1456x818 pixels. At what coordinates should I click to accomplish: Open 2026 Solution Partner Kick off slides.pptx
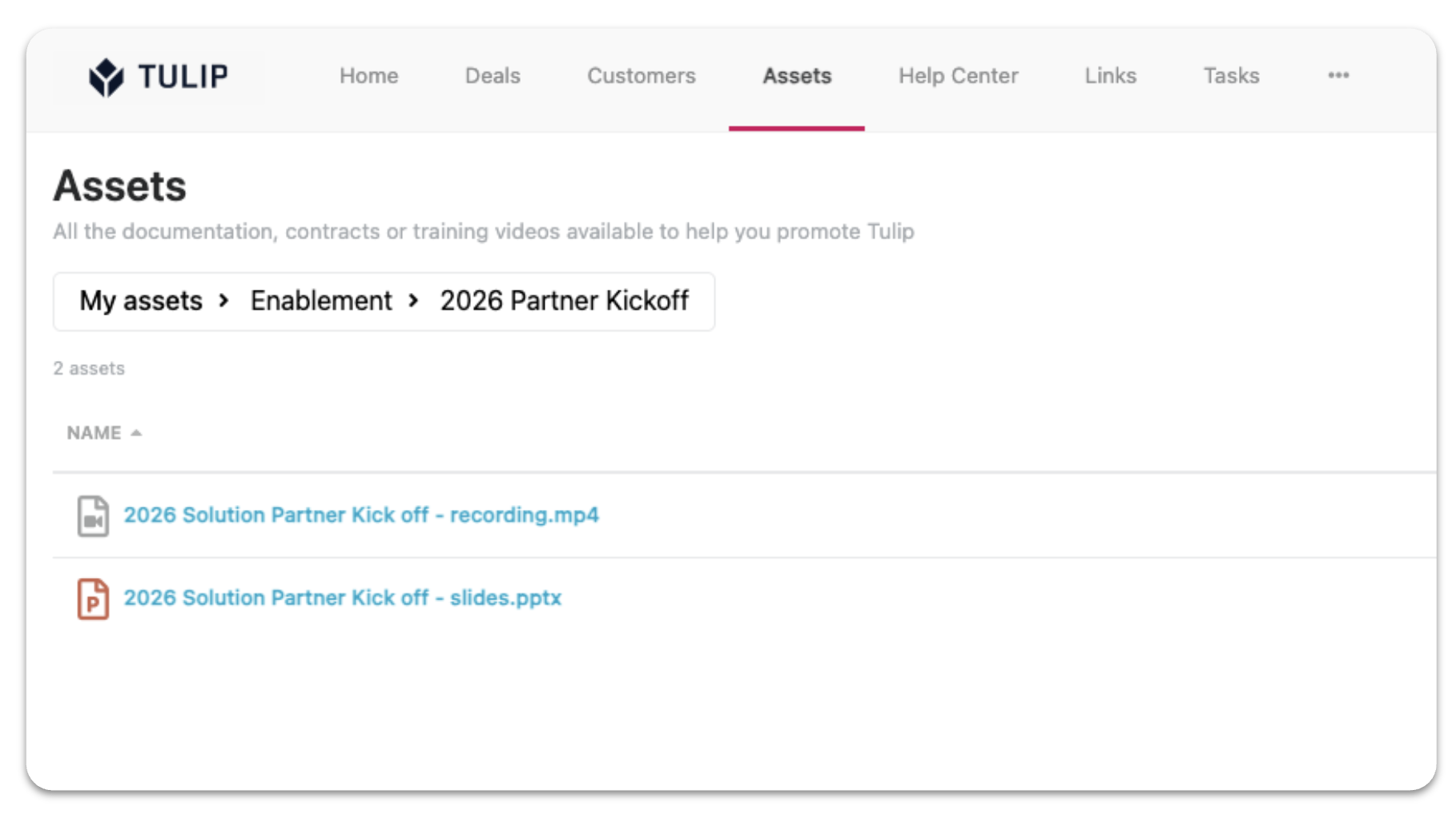[x=343, y=598]
